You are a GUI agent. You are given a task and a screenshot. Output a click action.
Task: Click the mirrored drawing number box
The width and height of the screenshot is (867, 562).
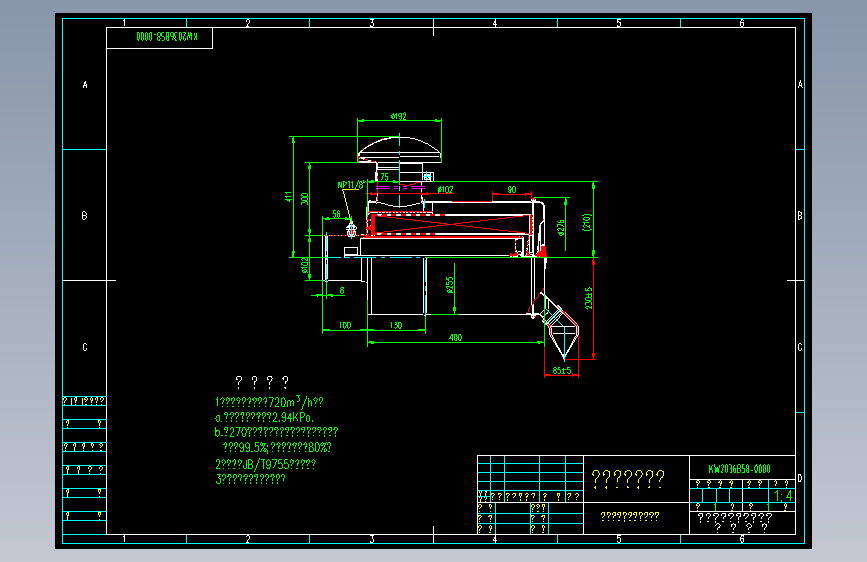pyautogui.click(x=159, y=38)
